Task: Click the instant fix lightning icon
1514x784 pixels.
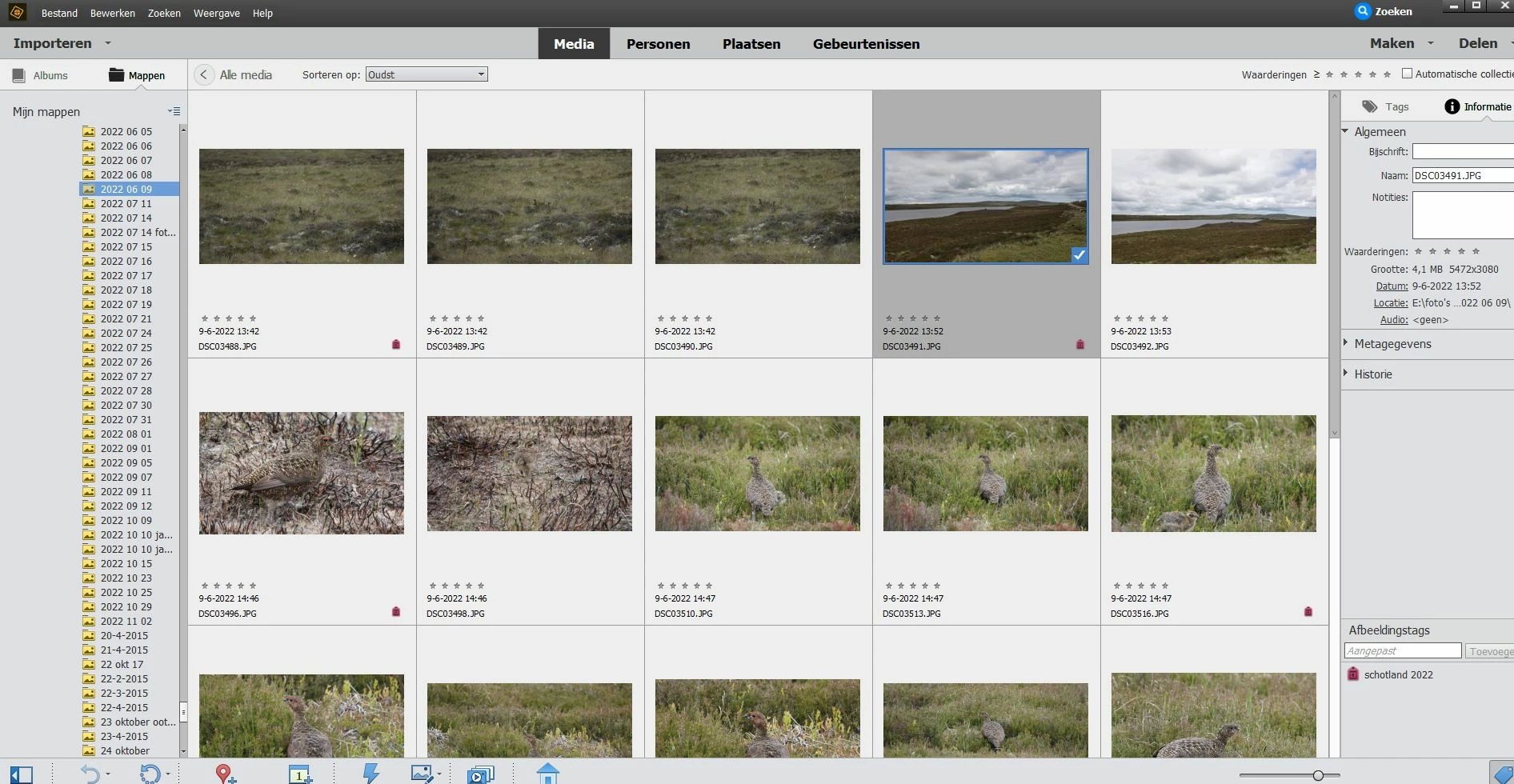Action: click(371, 773)
